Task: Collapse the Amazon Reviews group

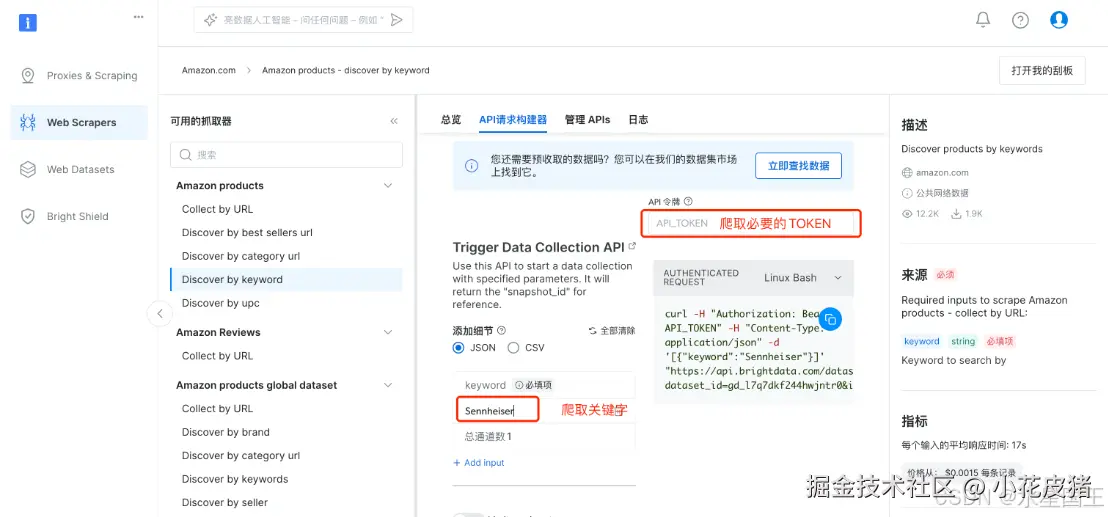Action: [387, 332]
